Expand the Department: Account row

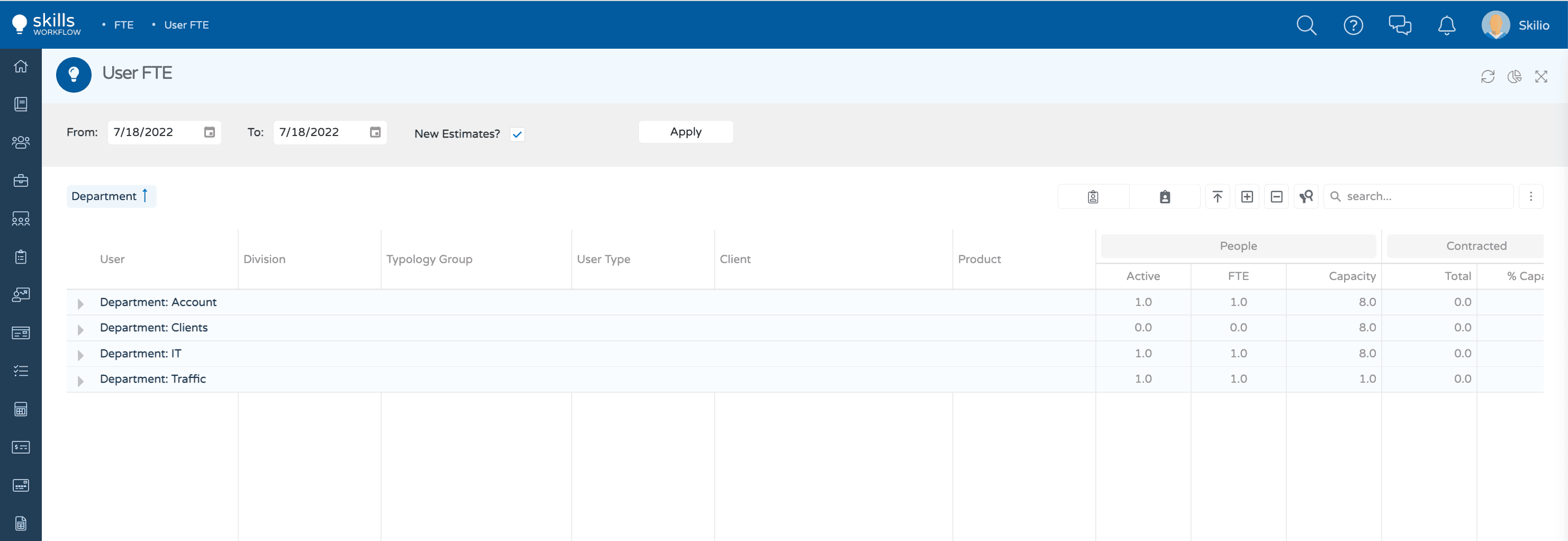(x=80, y=303)
